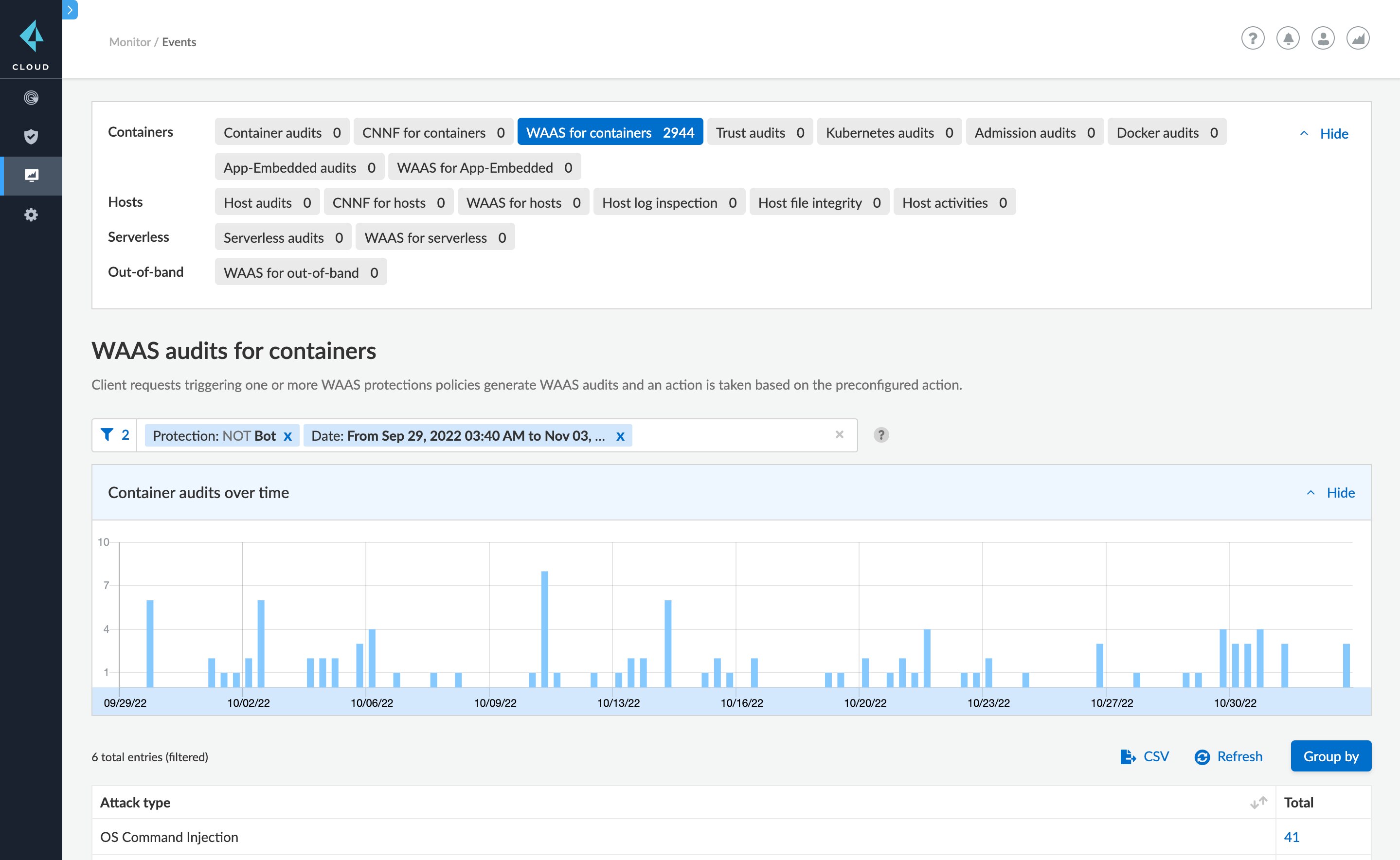Open the Radar icon in the sidebar
The height and width of the screenshot is (860, 1400).
(31, 98)
